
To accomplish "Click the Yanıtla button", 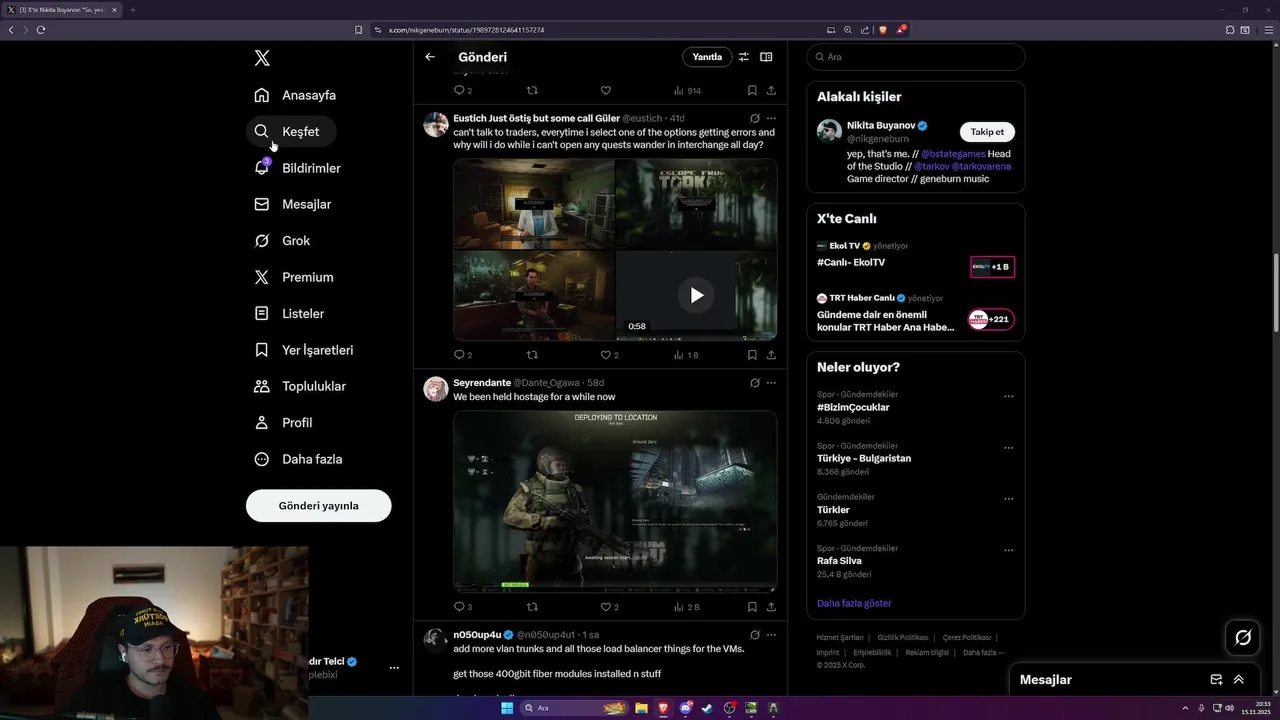I will click(707, 57).
